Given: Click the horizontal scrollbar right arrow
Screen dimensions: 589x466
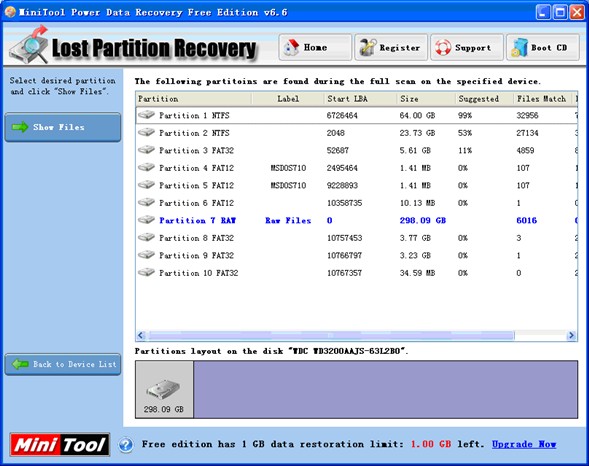Looking at the screenshot, I should (x=571, y=335).
